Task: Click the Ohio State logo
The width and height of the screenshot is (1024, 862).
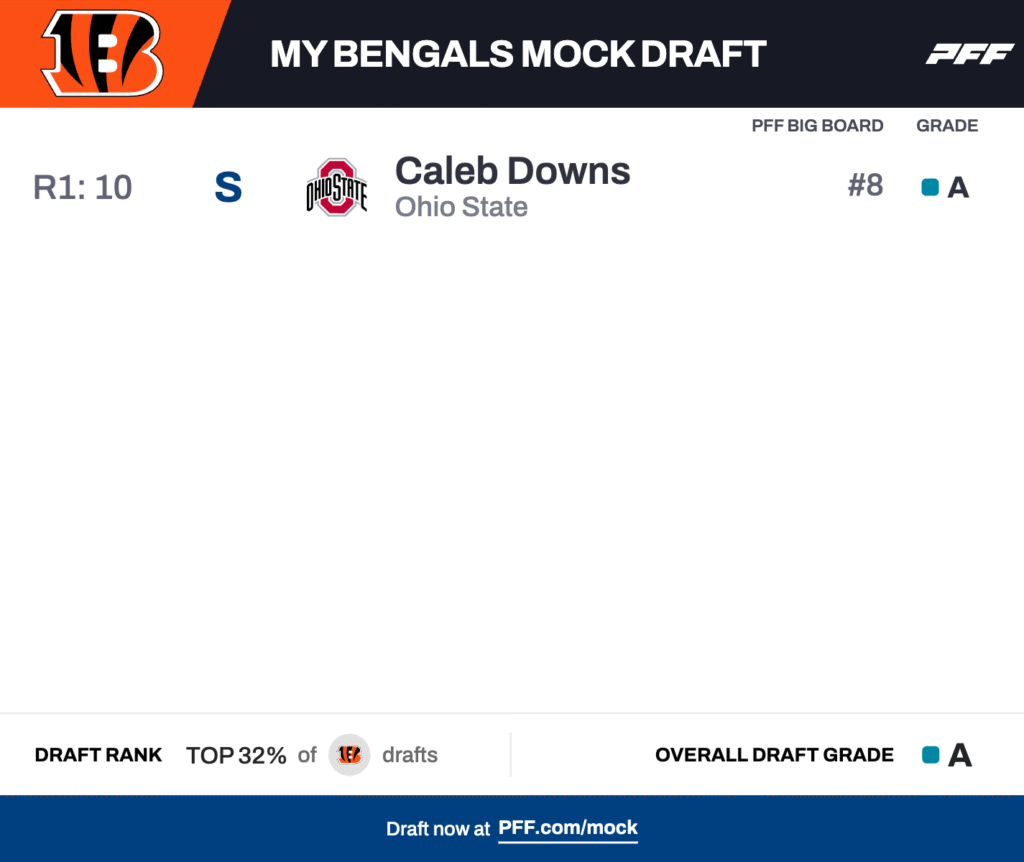Action: 336,187
